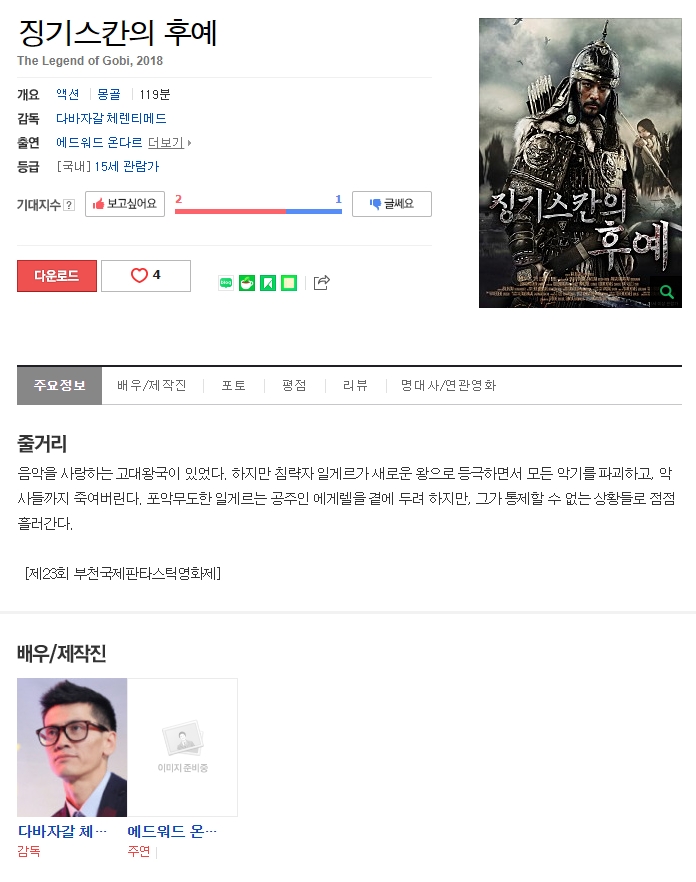Open the 포토 tab
This screenshot has height=882, width=696.
[x=233, y=385]
